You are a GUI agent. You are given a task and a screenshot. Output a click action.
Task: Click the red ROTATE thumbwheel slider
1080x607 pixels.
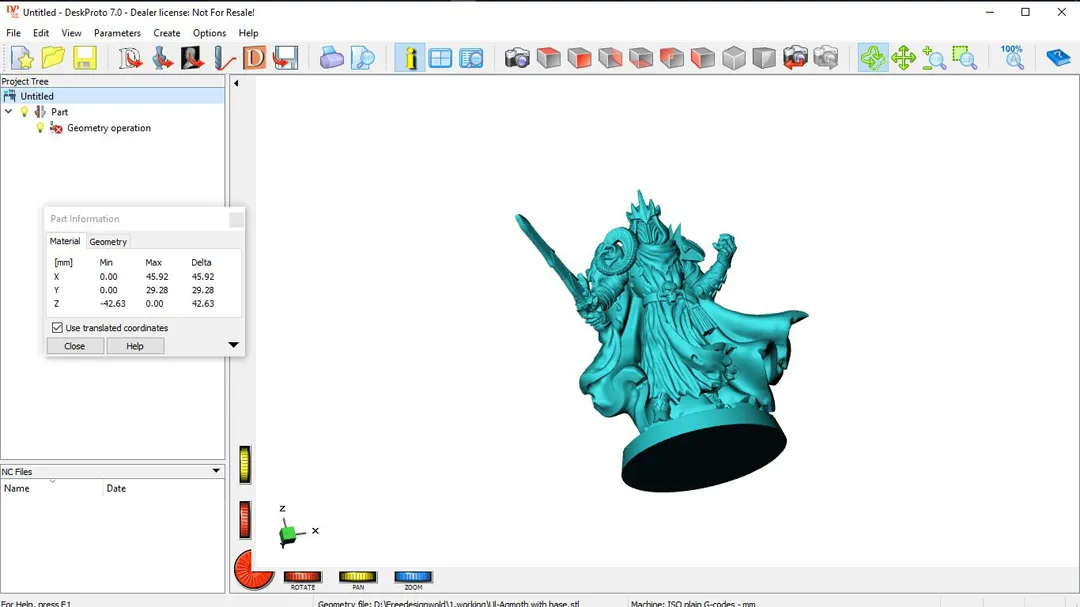click(x=302, y=576)
